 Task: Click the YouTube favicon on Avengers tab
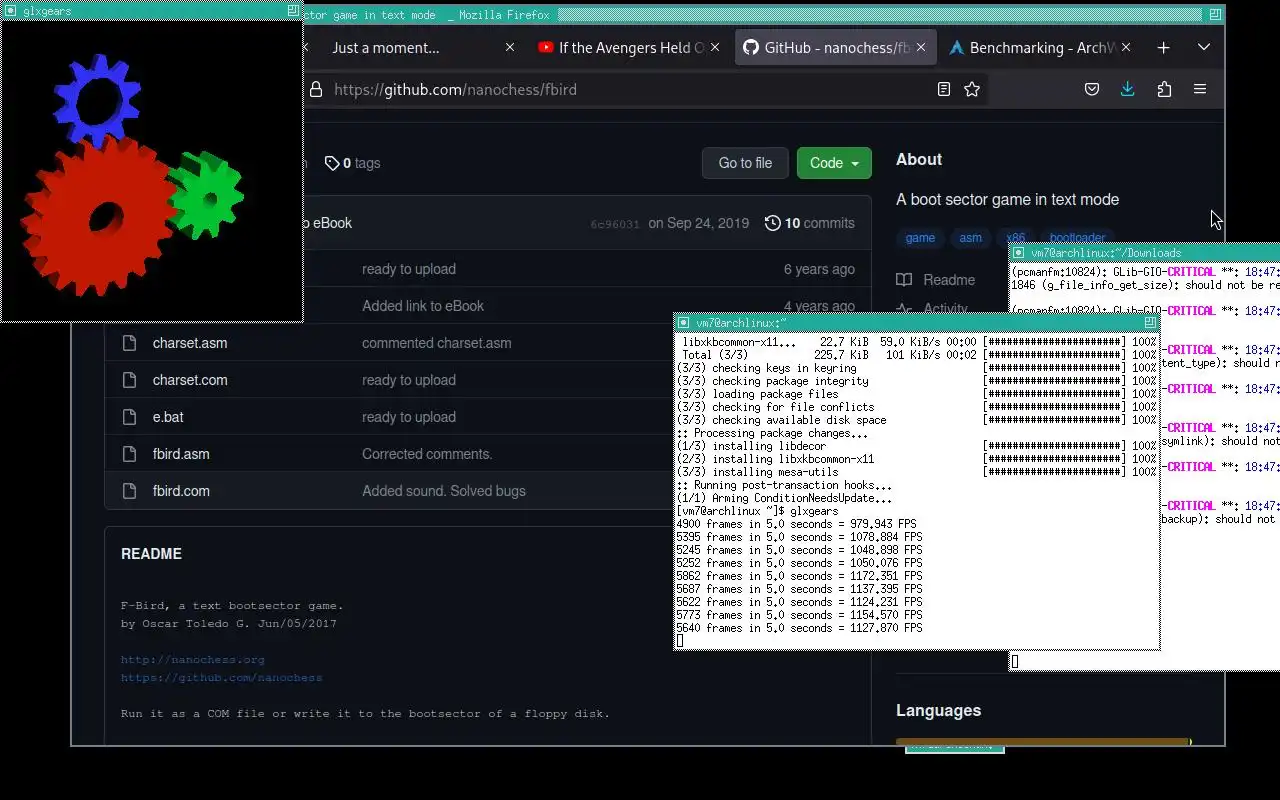pyautogui.click(x=546, y=47)
